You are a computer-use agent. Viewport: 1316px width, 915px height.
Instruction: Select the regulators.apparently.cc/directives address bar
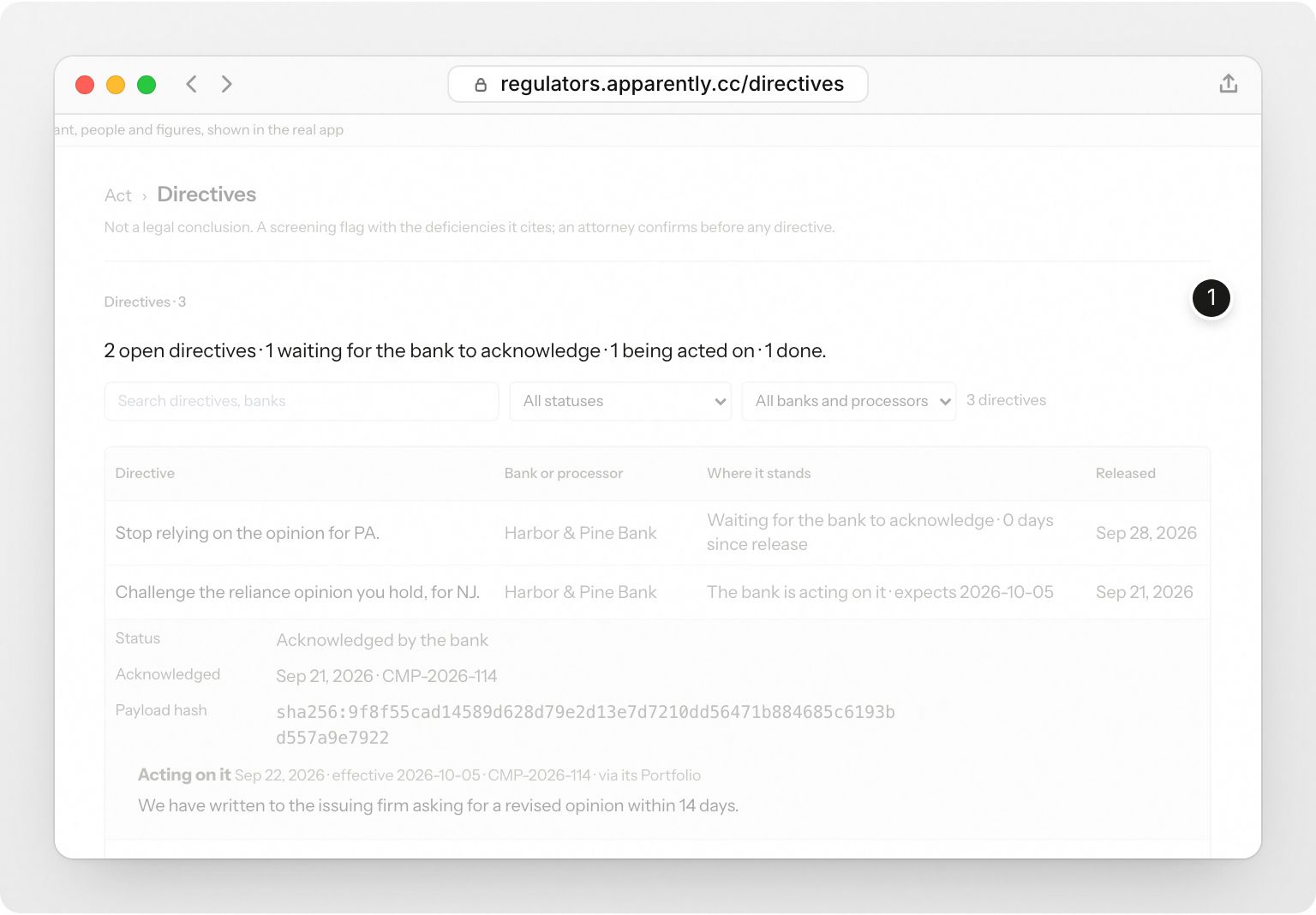click(658, 84)
